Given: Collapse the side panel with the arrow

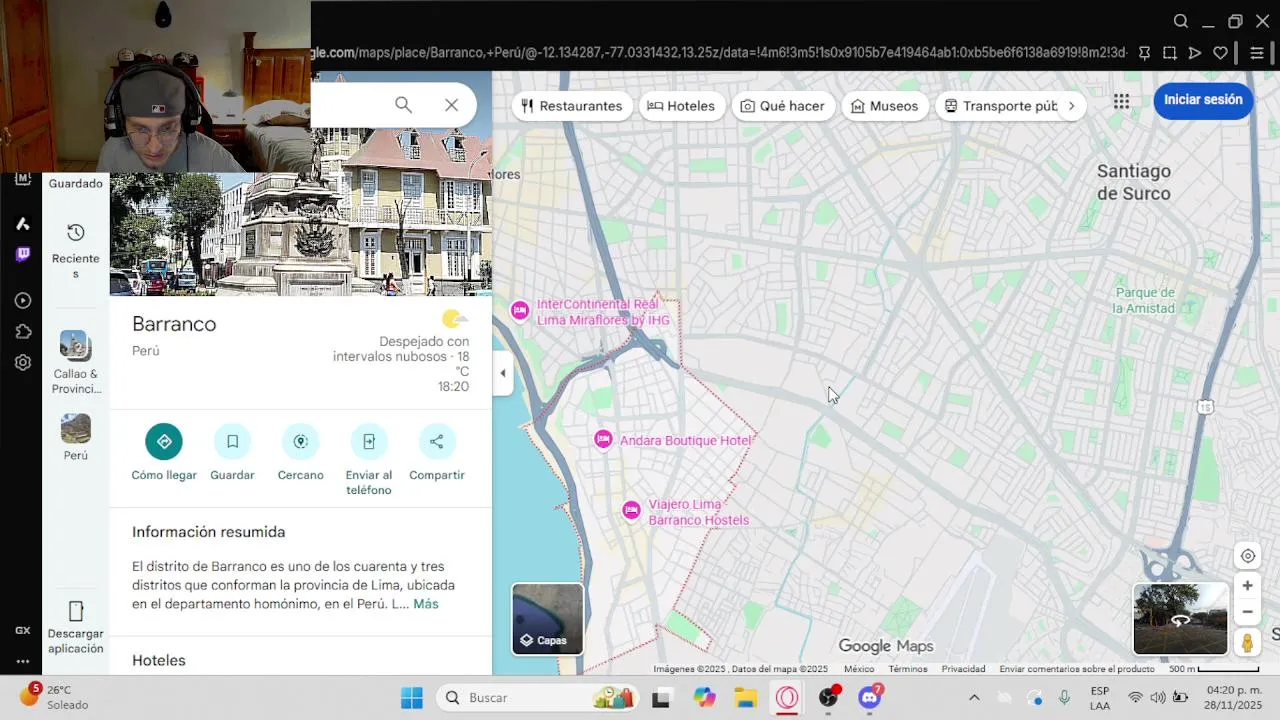Looking at the screenshot, I should [503, 373].
